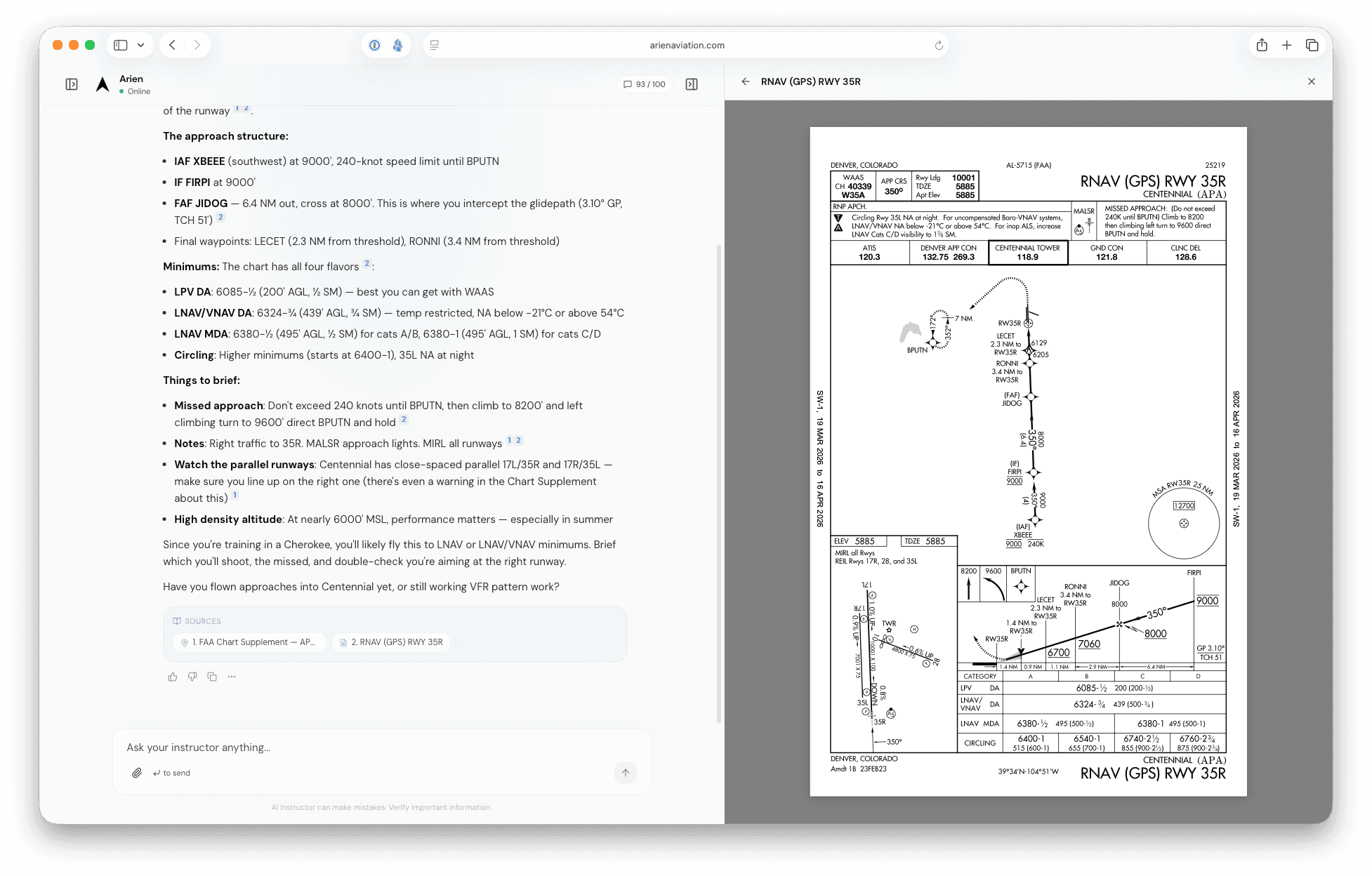Click the Arien instructor avatar logo
The height and width of the screenshot is (876, 1372).
click(x=102, y=84)
